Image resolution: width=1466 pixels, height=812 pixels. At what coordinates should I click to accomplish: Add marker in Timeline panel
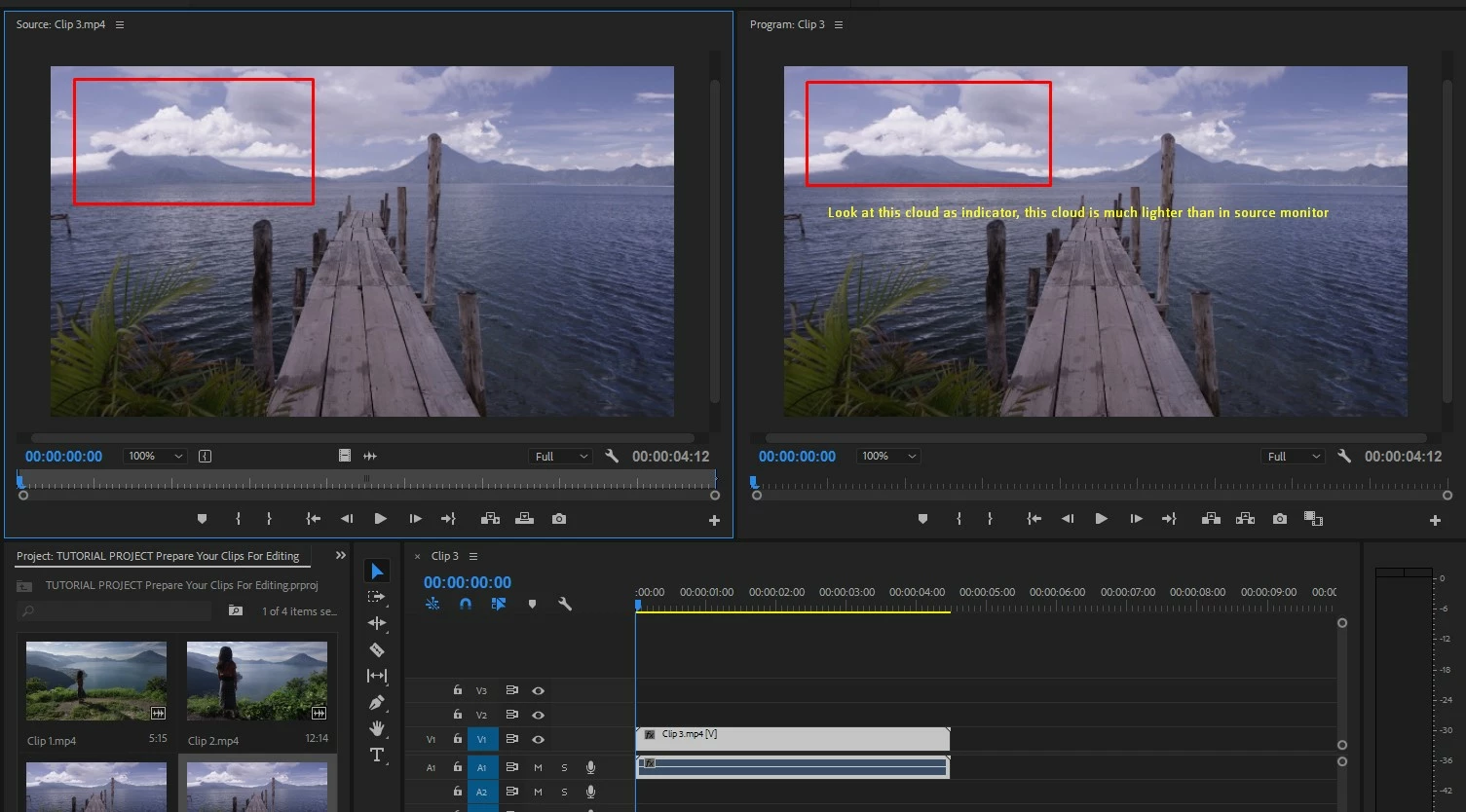[x=532, y=604]
